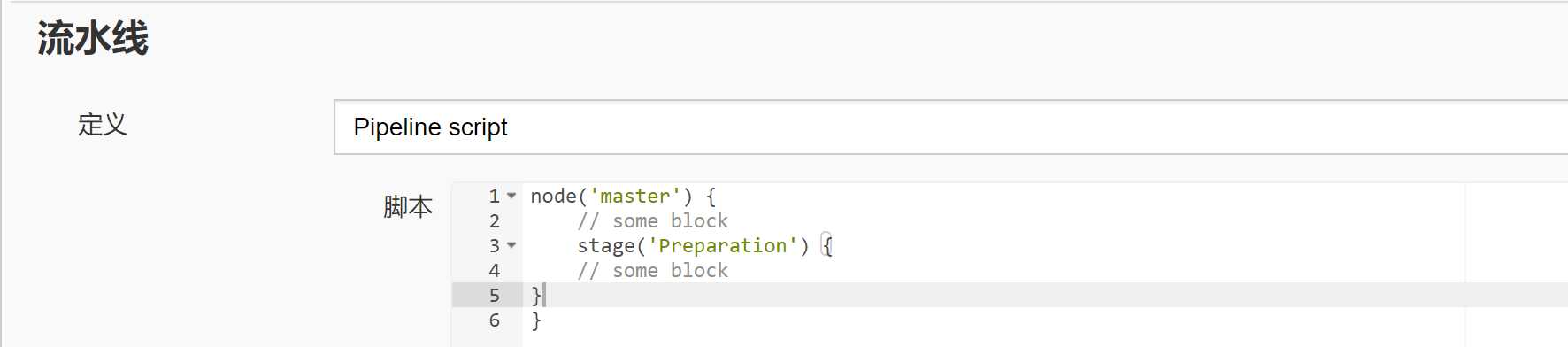
Task: Collapse the fold arrow beside line 1
Action: click(x=511, y=196)
